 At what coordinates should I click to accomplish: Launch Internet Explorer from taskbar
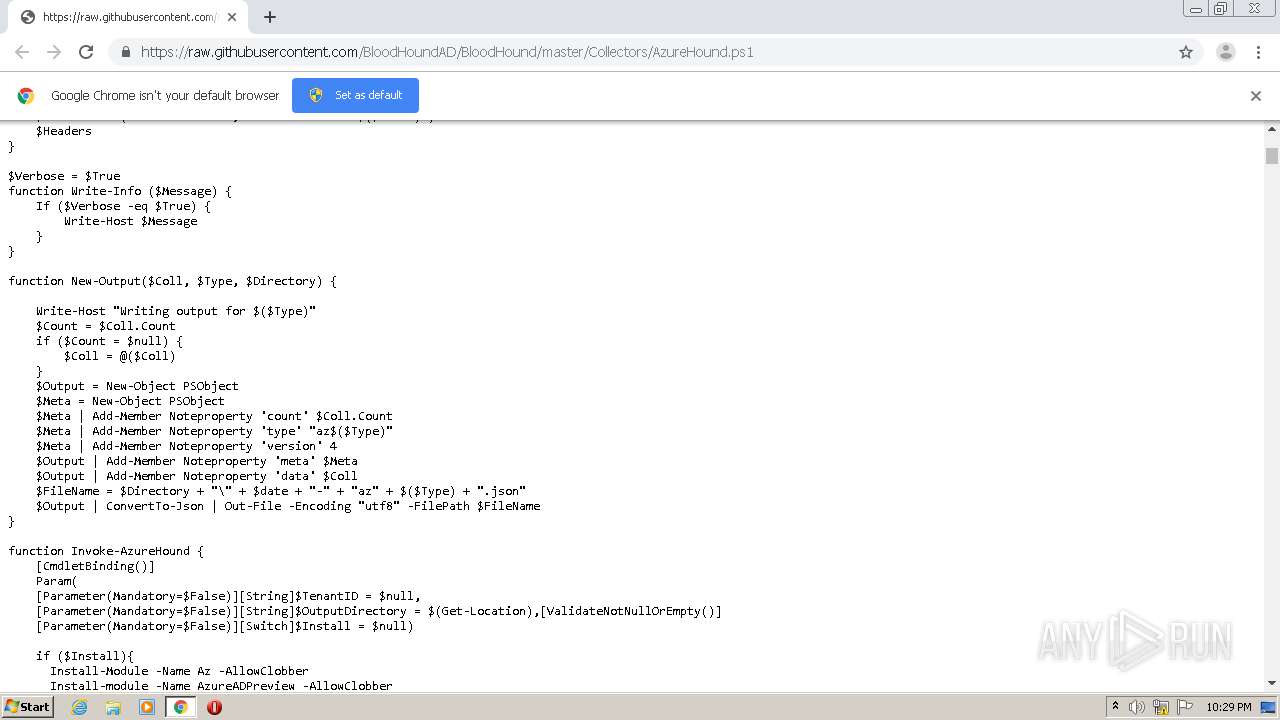(x=79, y=707)
